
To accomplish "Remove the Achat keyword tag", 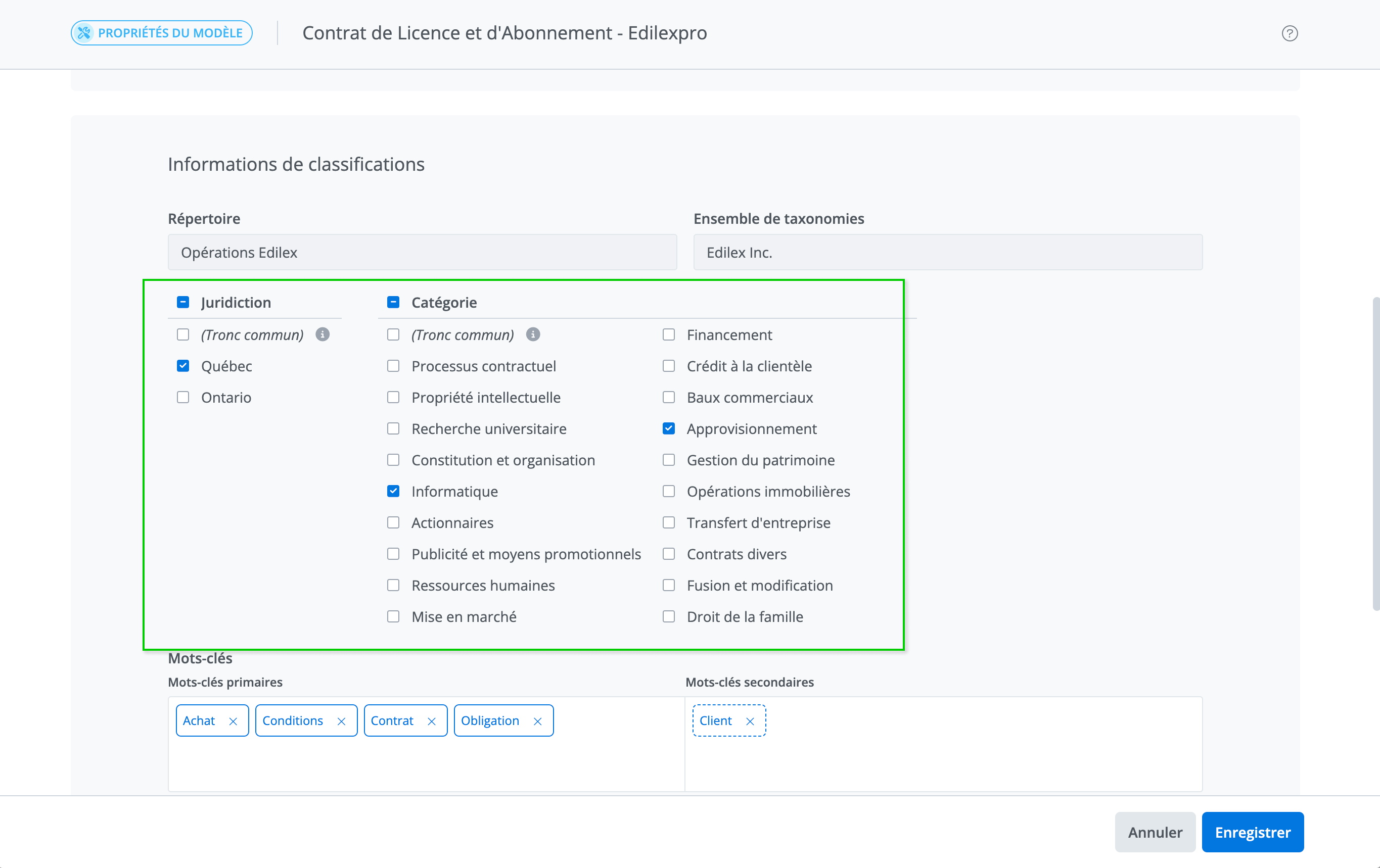I will click(x=233, y=721).
